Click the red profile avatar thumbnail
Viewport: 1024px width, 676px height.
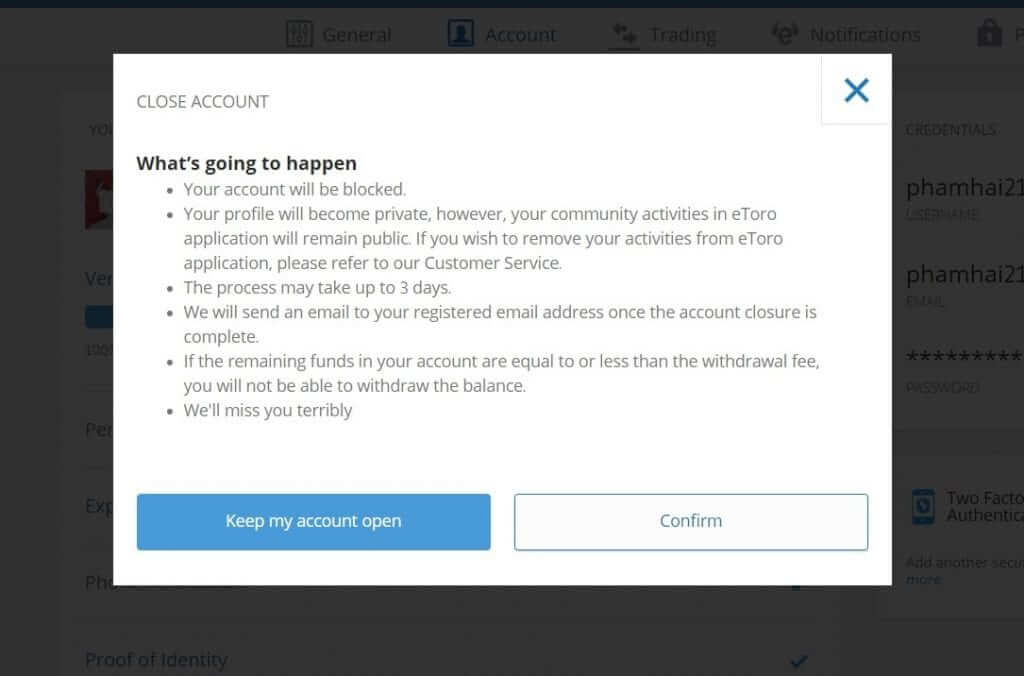(x=99, y=200)
